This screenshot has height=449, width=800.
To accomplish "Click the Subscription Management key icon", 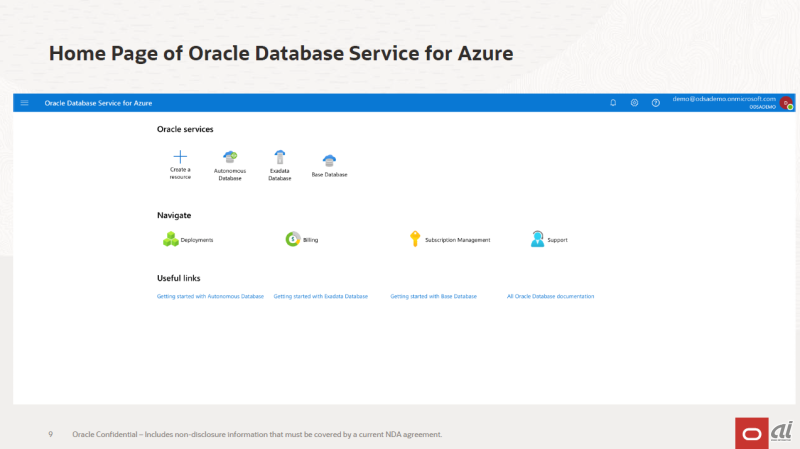I will click(415, 240).
